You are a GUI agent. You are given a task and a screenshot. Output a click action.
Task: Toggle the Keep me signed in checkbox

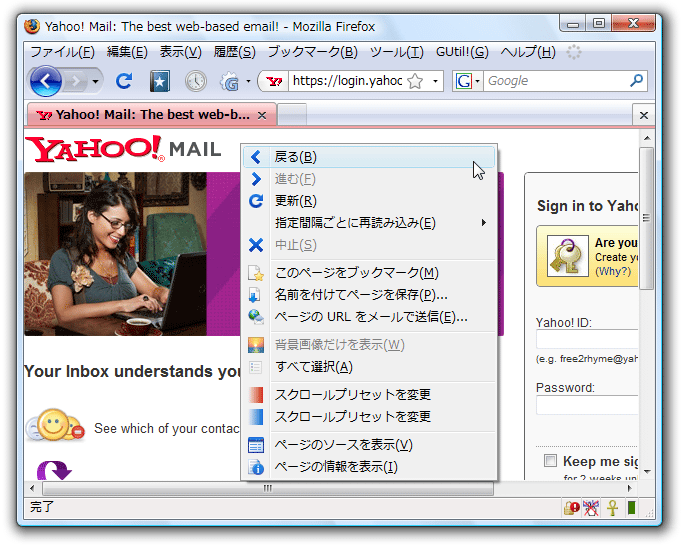pyautogui.click(x=550, y=460)
